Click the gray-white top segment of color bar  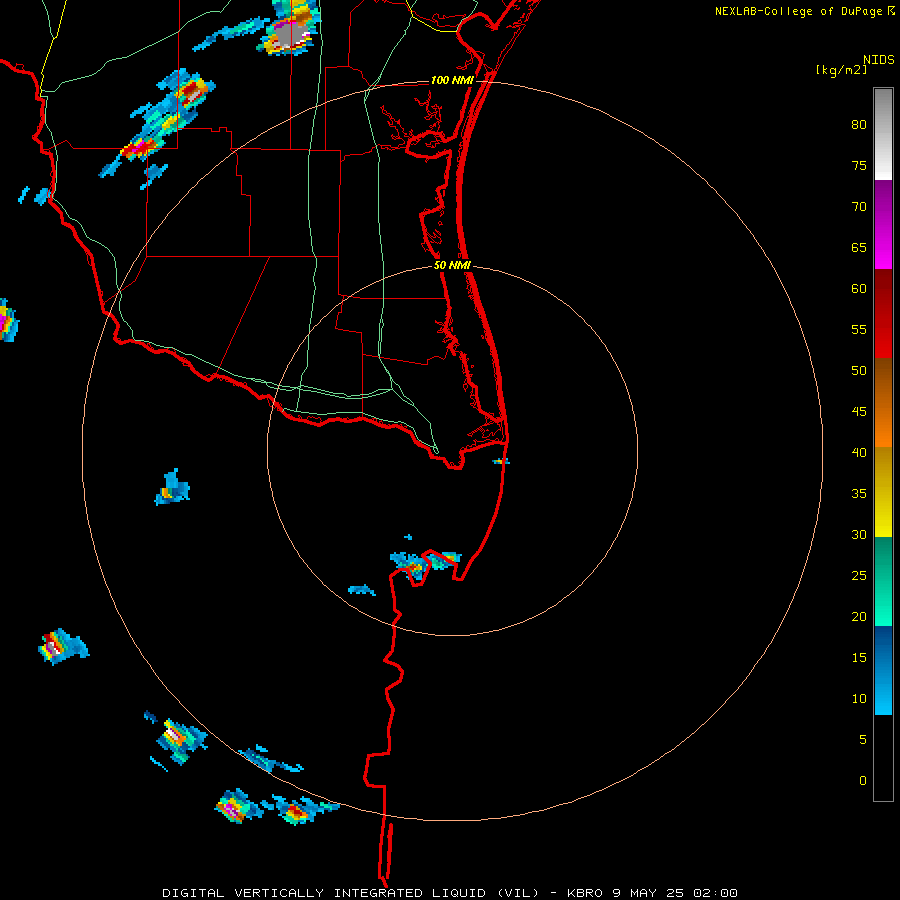point(883,134)
